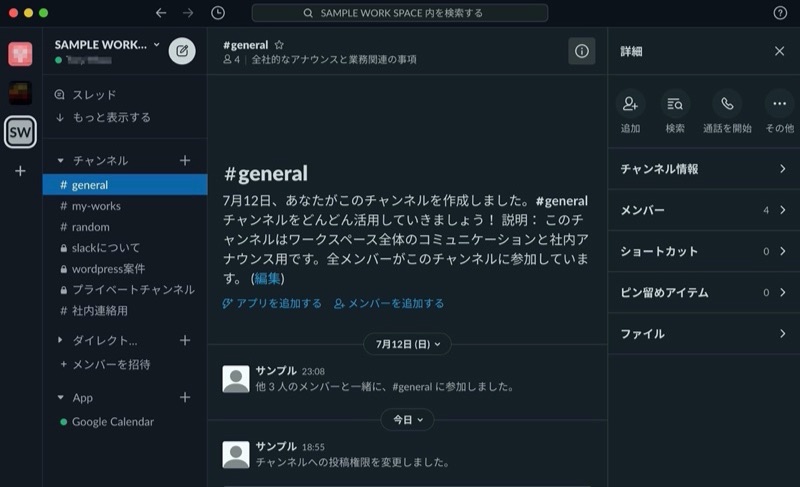Add a workspace with the plus icon
Screen dimensions: 800x487
[20, 171]
